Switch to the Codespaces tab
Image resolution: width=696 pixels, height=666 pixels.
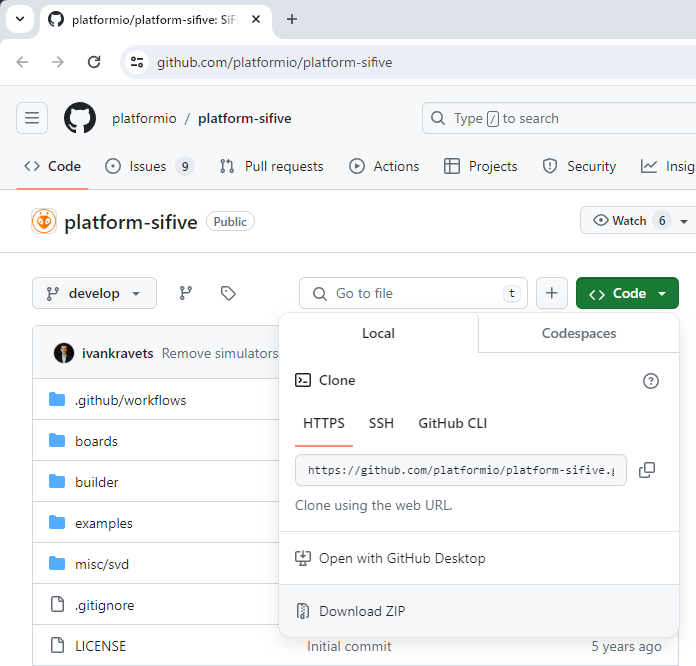[x=578, y=333]
